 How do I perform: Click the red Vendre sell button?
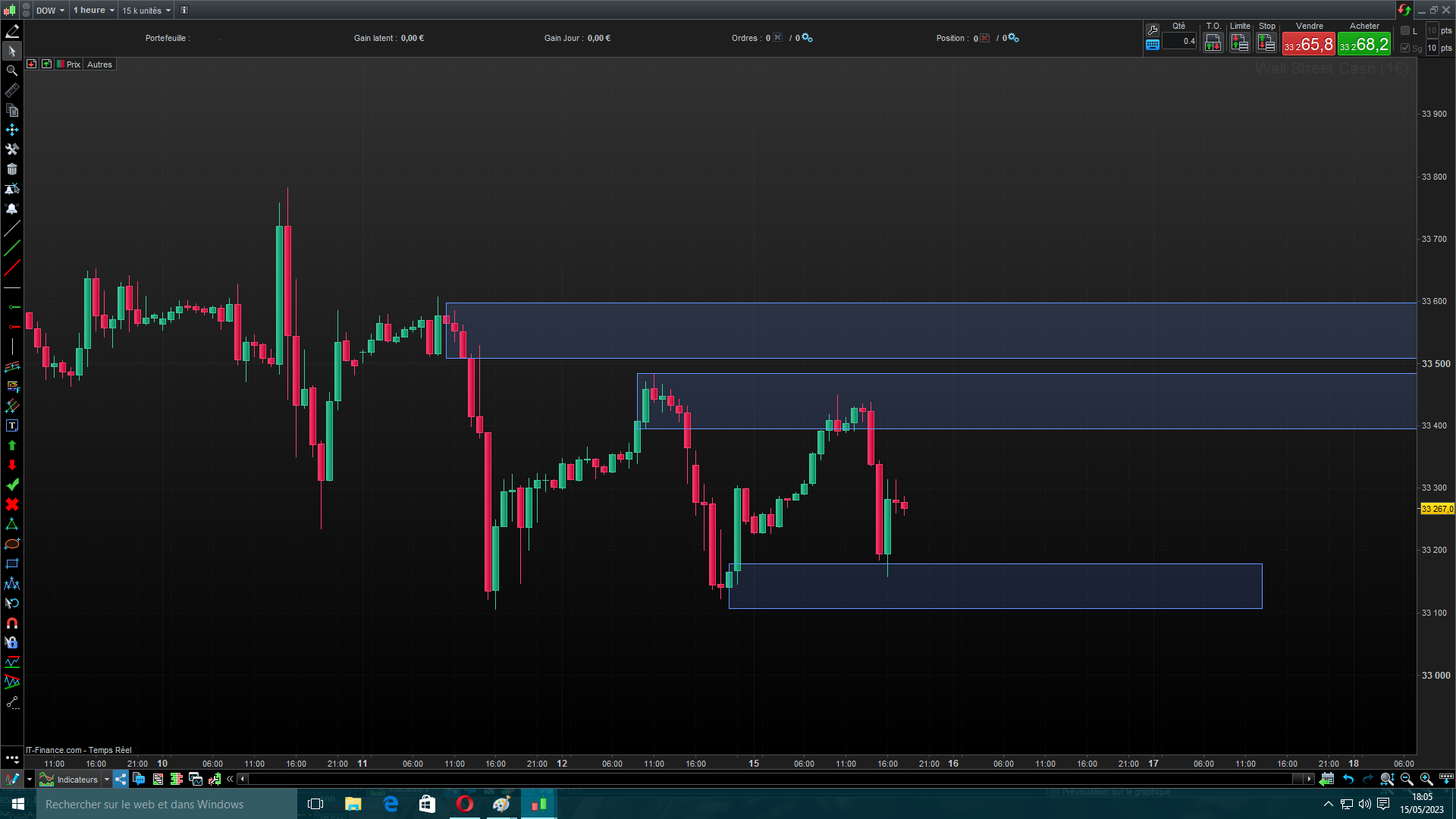point(1308,45)
